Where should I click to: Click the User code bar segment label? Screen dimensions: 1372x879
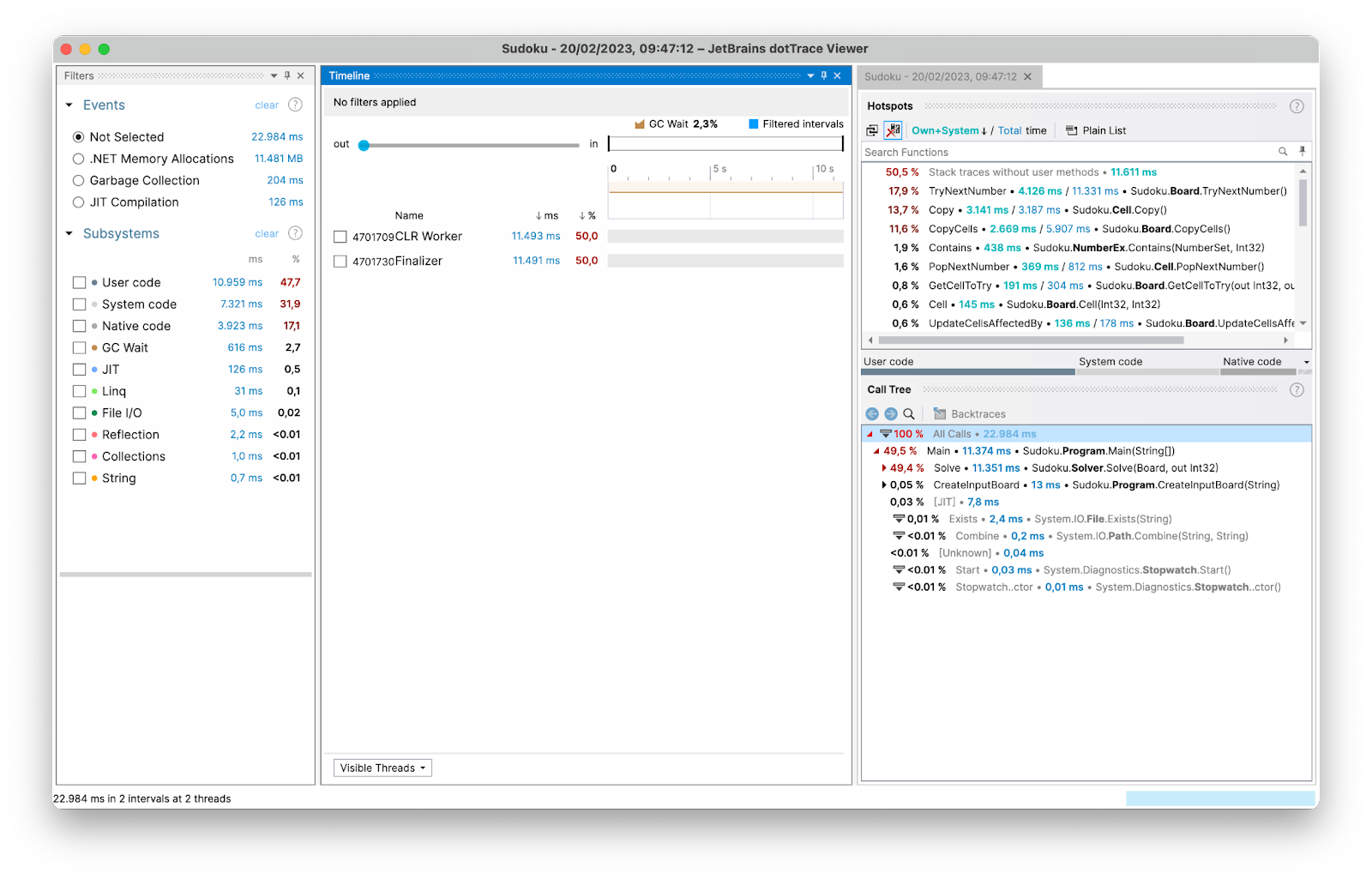click(888, 362)
